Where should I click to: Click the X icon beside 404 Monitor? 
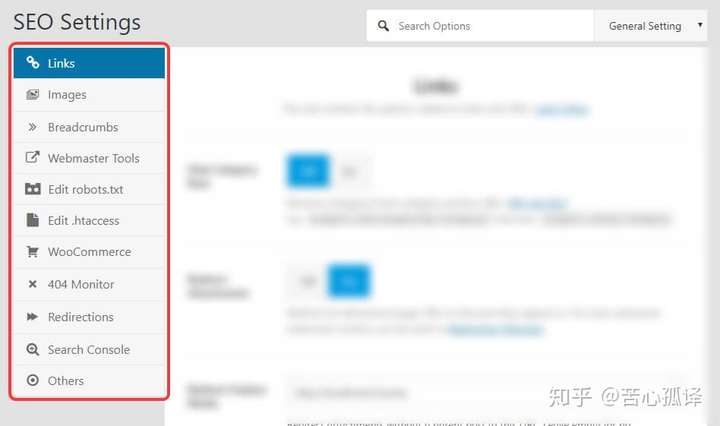(32, 284)
